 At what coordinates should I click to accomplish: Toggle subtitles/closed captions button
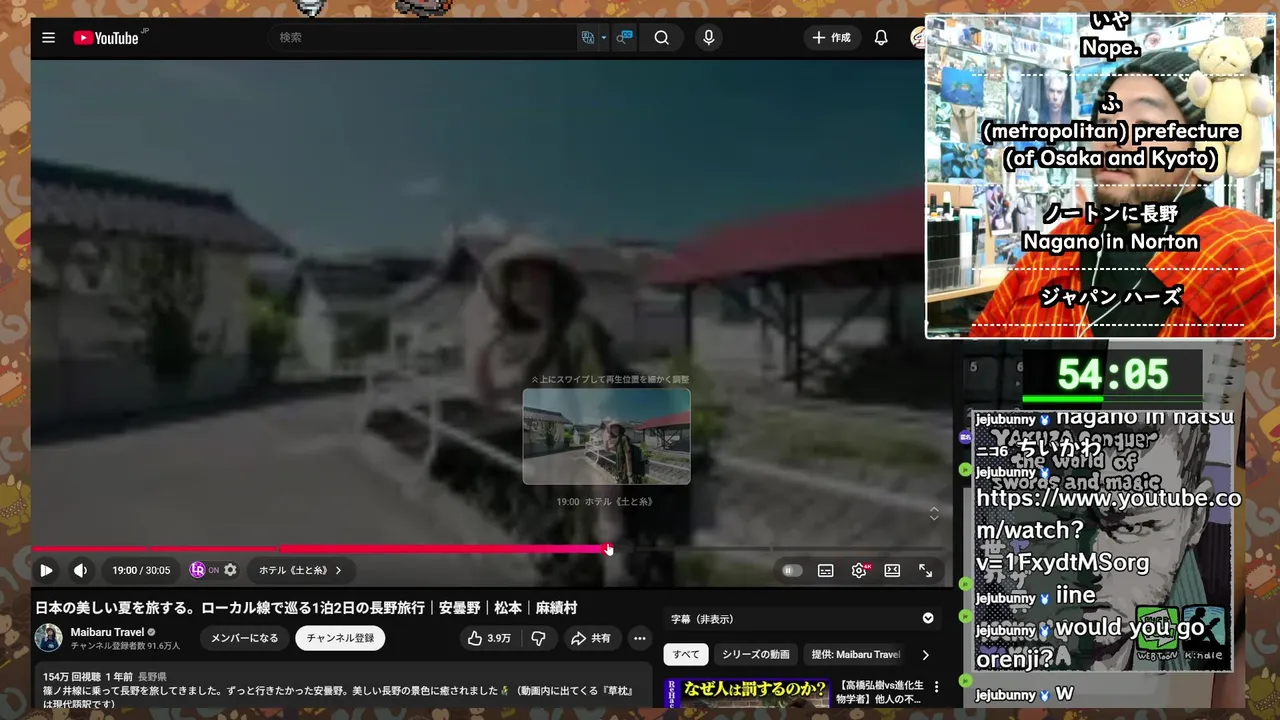(x=826, y=570)
